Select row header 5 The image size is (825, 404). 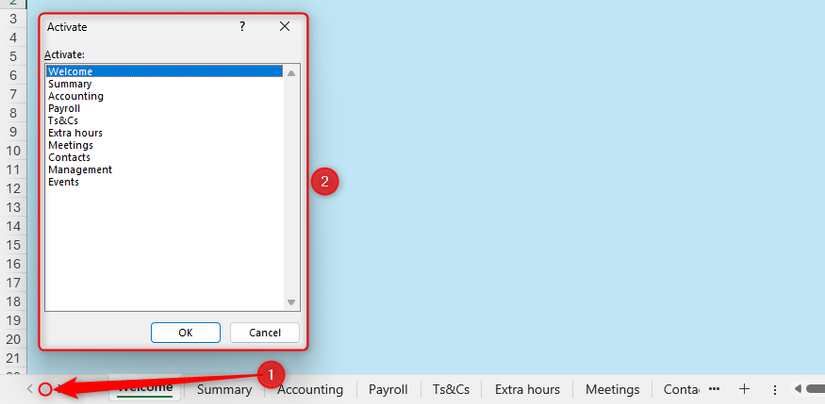[x=13, y=56]
